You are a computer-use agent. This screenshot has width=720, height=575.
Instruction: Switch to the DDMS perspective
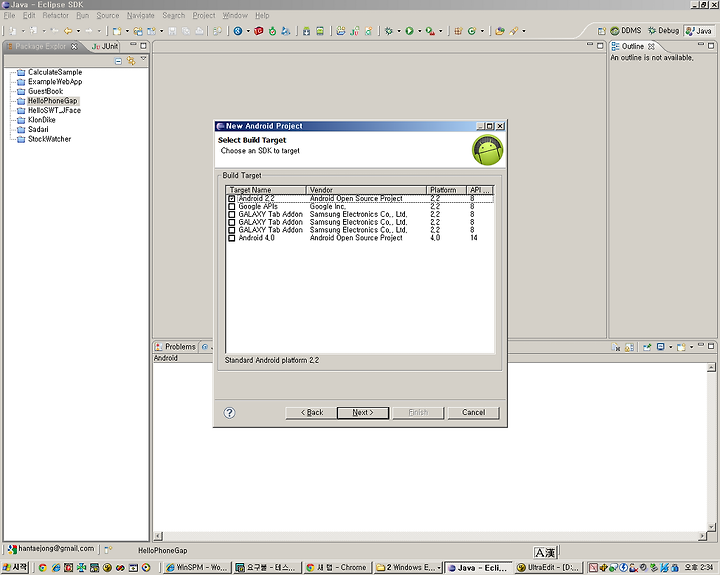click(626, 31)
